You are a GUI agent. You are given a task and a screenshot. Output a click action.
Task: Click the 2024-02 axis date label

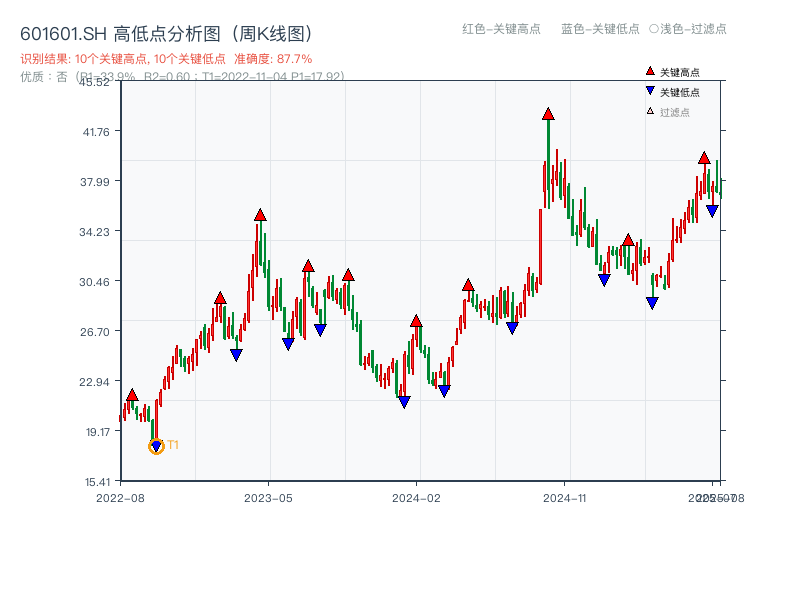tap(414, 496)
